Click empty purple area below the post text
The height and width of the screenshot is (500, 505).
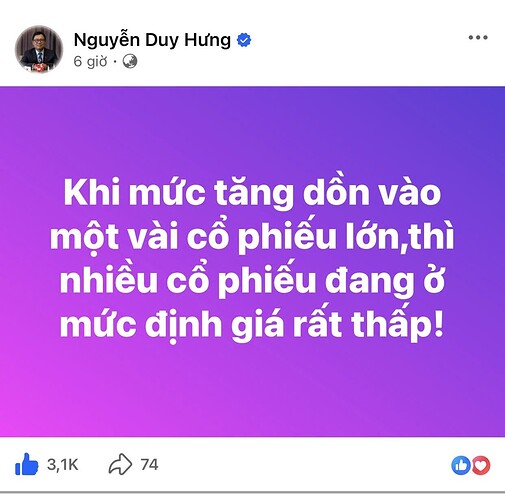252,390
